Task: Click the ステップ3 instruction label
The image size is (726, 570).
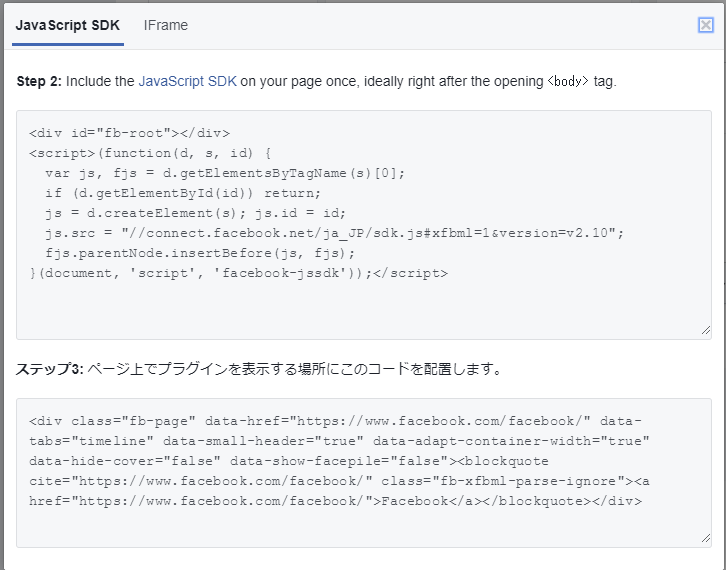Action: (x=49, y=369)
